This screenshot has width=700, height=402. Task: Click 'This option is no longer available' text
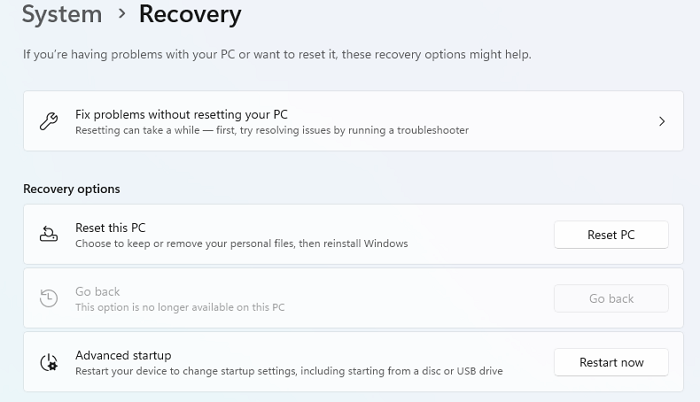click(x=180, y=307)
